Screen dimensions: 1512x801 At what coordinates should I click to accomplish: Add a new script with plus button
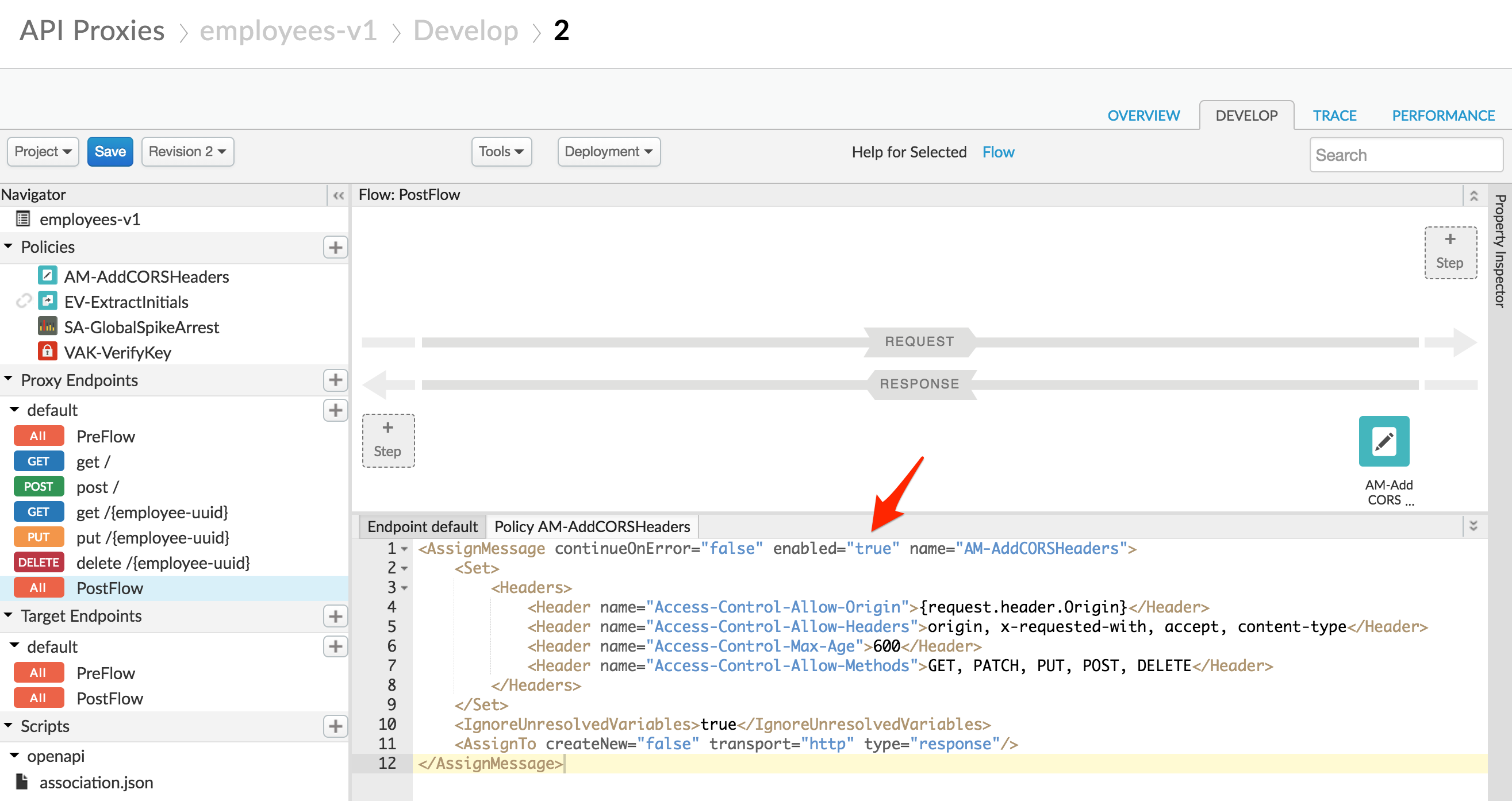point(335,726)
